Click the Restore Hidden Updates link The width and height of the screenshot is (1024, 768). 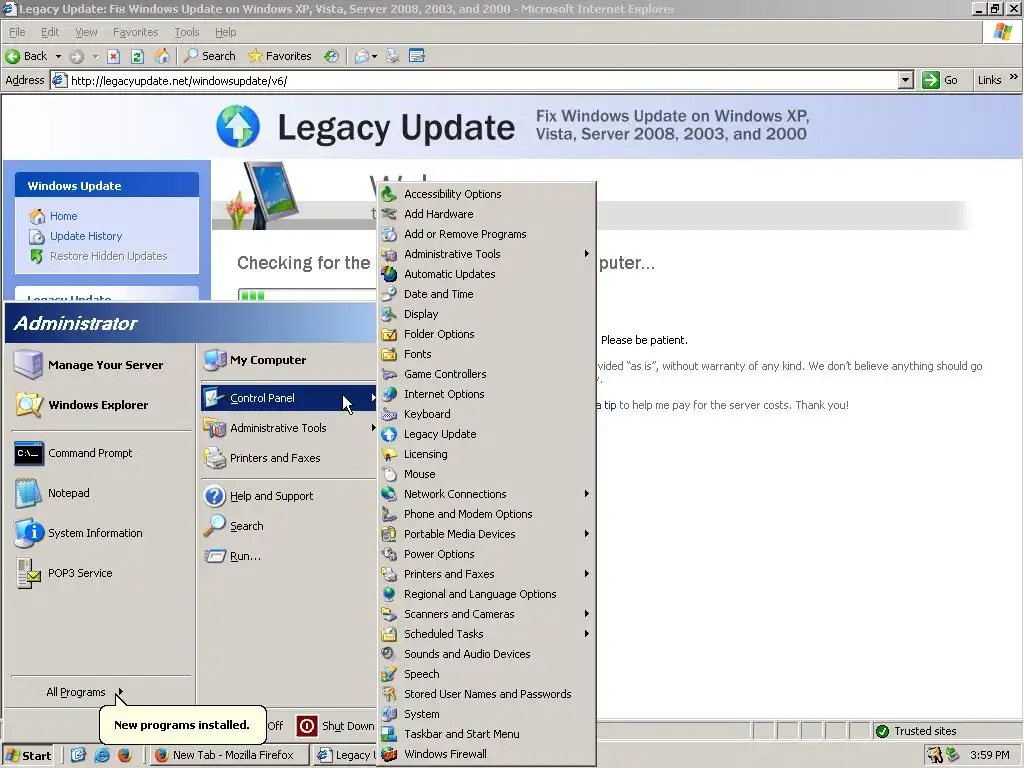pyautogui.click(x=108, y=256)
